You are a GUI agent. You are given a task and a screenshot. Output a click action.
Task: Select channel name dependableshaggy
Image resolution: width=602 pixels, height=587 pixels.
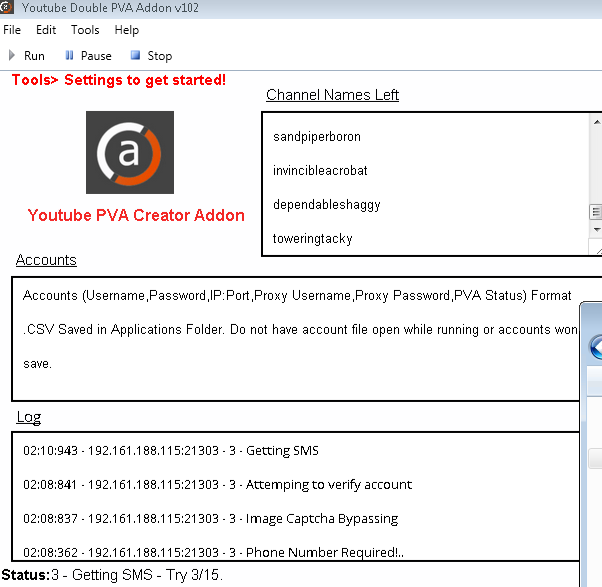click(x=326, y=205)
